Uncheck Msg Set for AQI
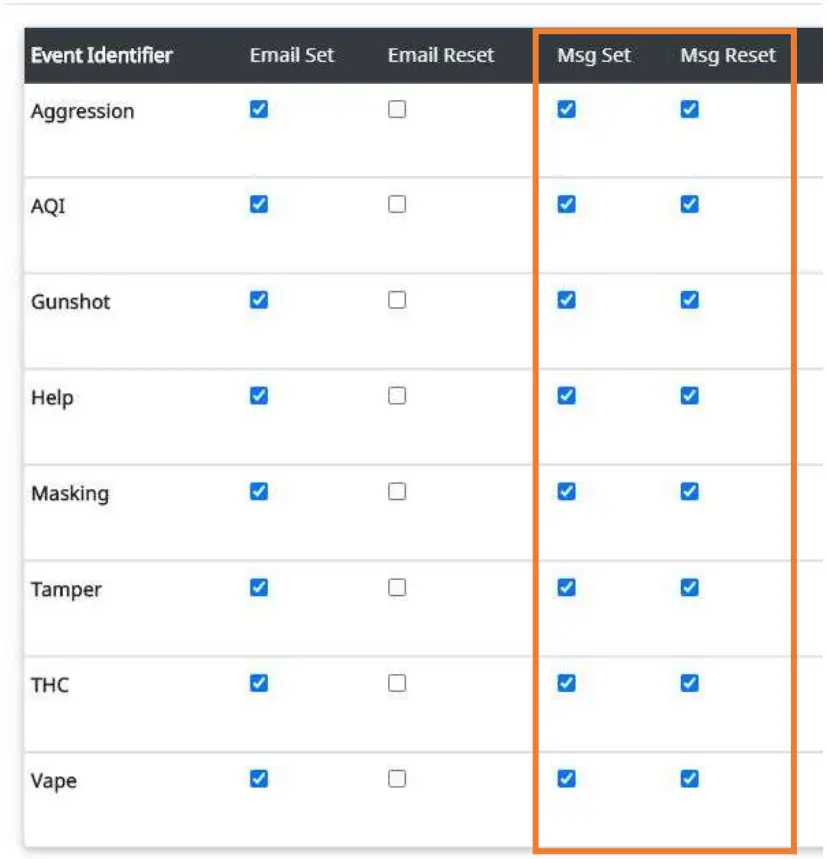The height and width of the screenshot is (859, 827). pos(566,205)
